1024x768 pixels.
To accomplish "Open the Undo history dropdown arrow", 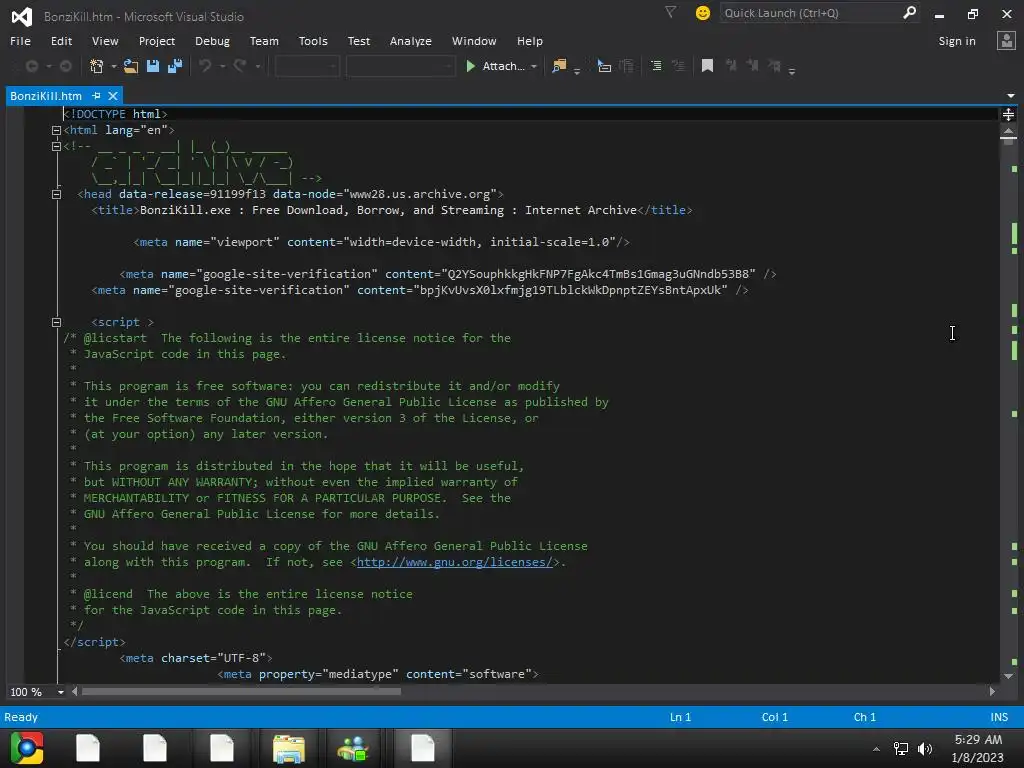I will coord(222,66).
